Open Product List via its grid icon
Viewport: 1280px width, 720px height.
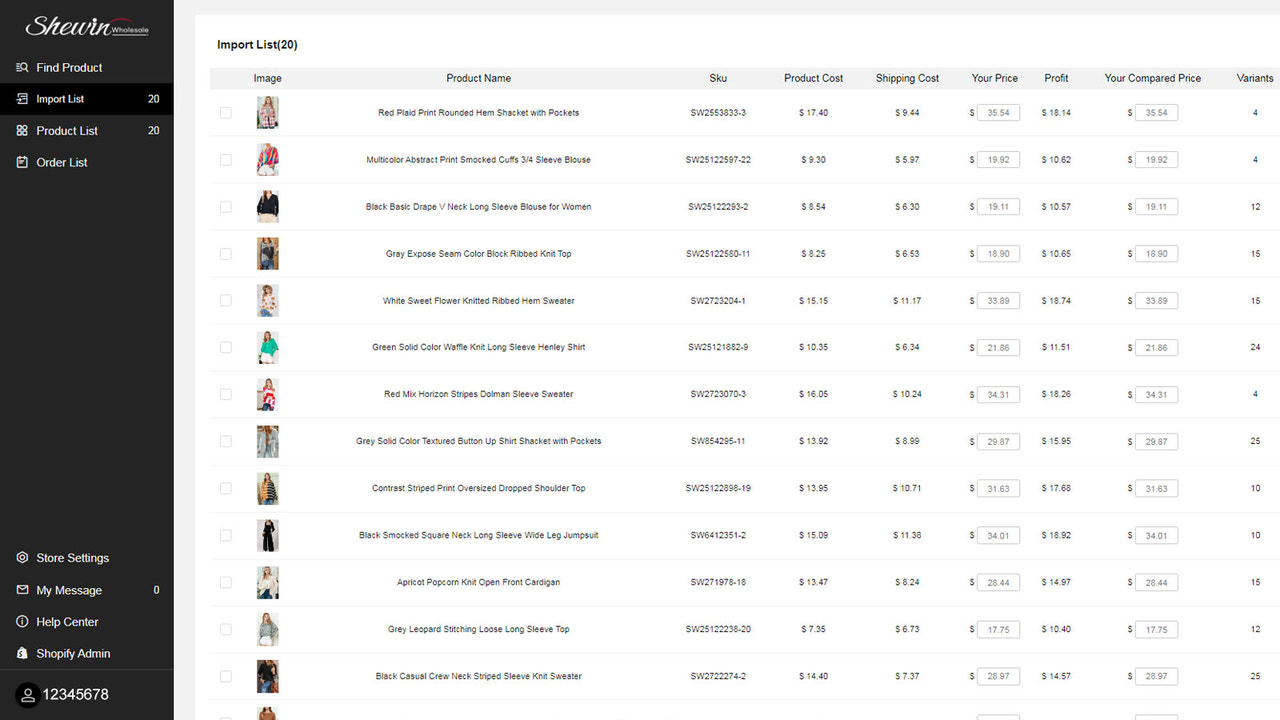tap(22, 130)
